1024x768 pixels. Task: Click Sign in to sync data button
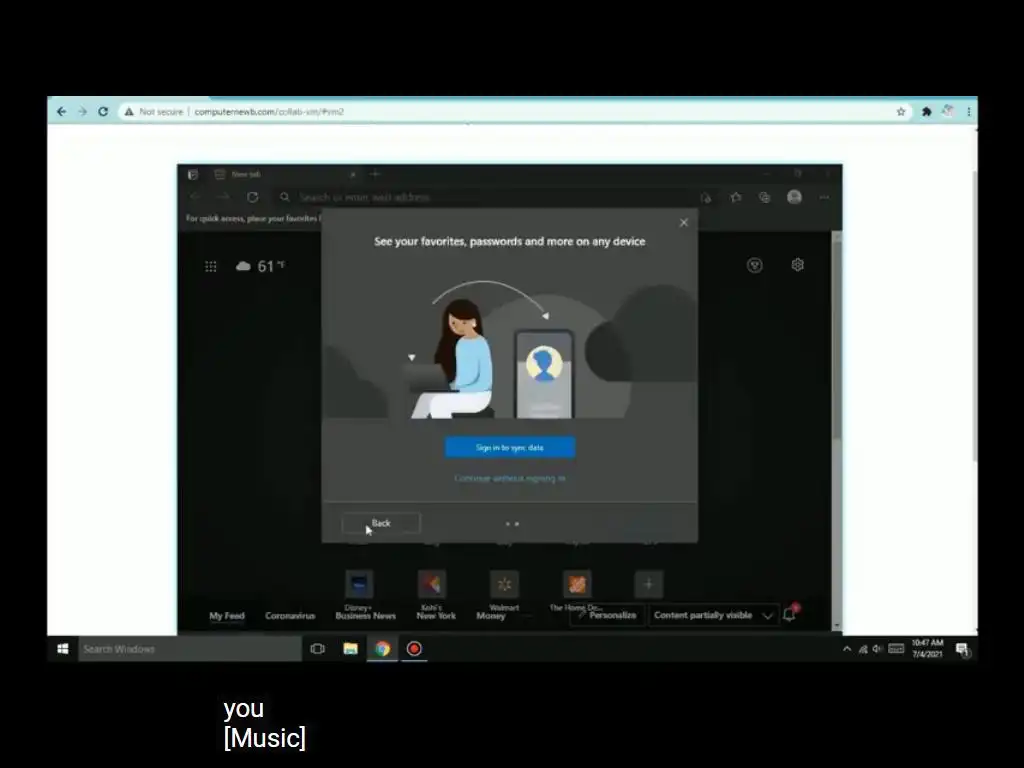[x=510, y=447]
